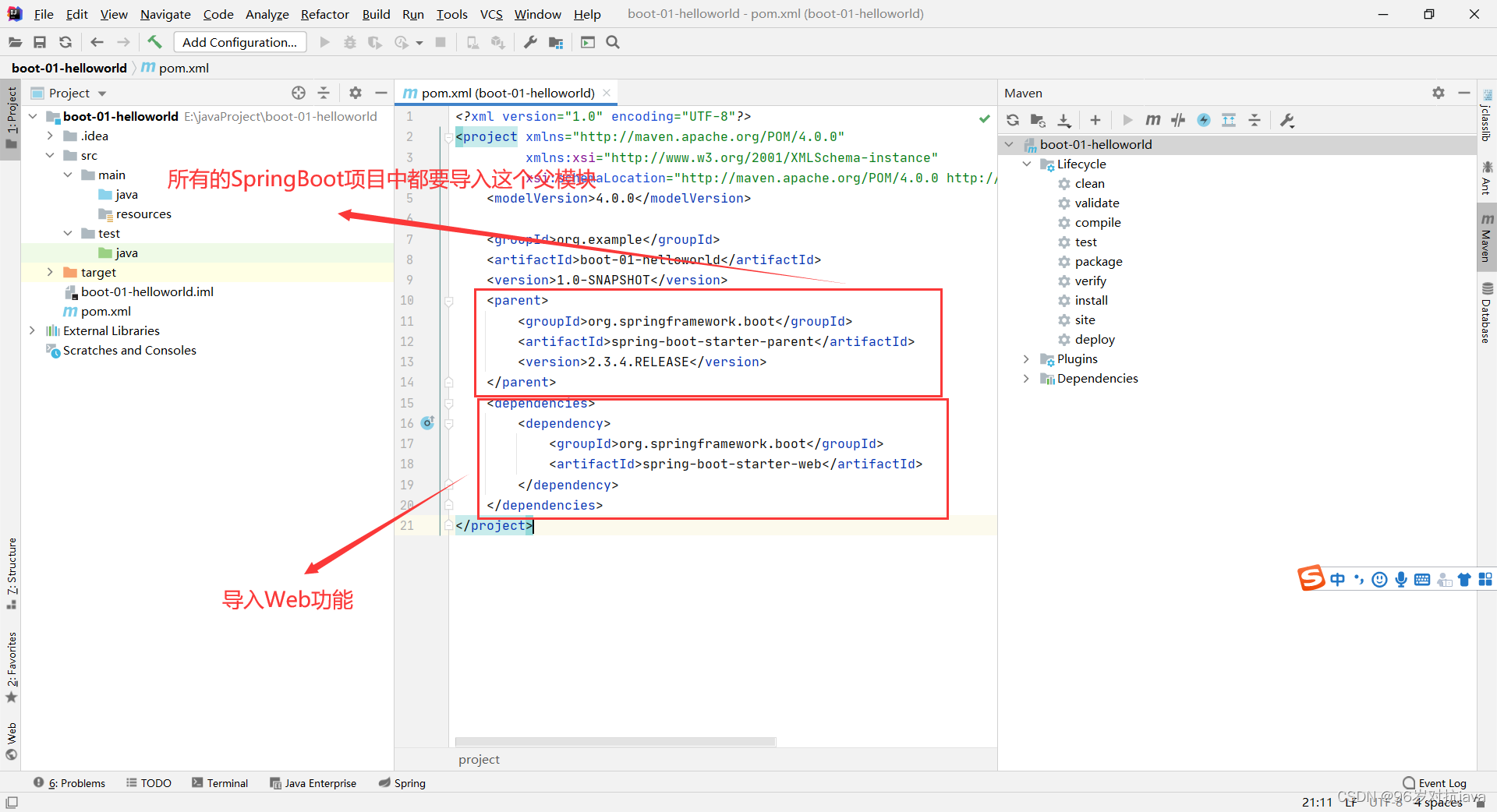Click the Synchronize toolbar icon

coord(65,42)
